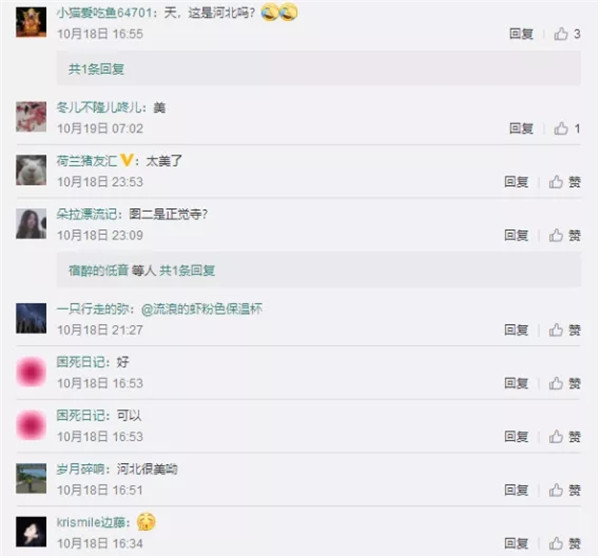Like 困死日记's comment saying 好
Viewport: 600px width, 558px height.
click(x=556, y=383)
